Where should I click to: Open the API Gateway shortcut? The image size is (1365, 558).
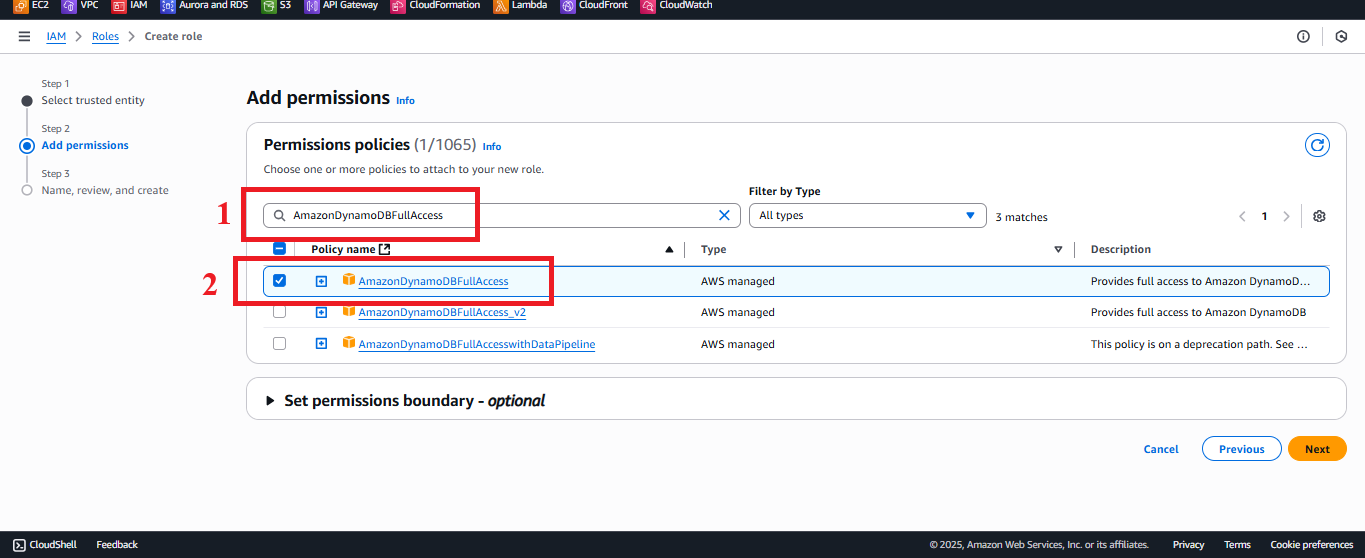[341, 6]
